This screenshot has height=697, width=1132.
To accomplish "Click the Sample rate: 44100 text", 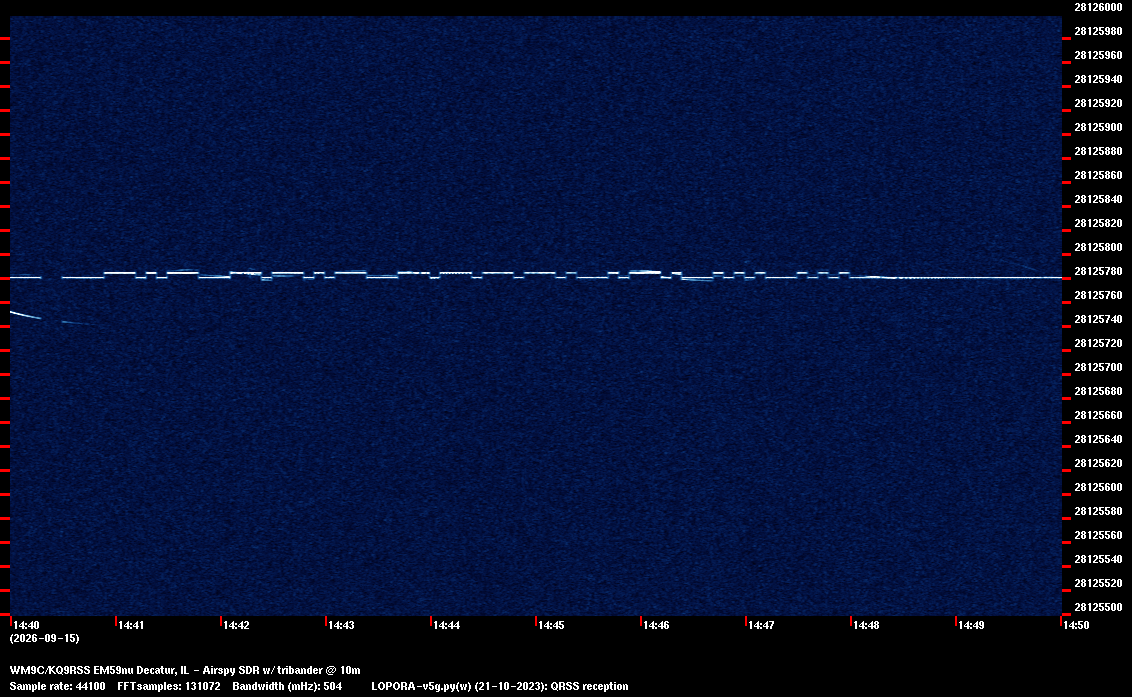I will point(57,686).
